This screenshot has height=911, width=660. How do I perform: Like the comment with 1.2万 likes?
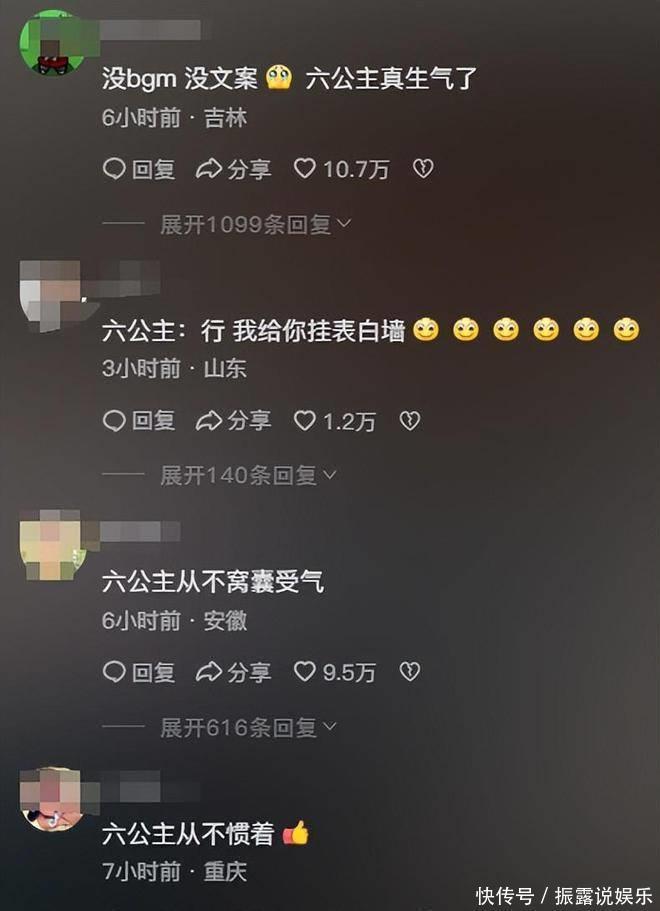335,421
